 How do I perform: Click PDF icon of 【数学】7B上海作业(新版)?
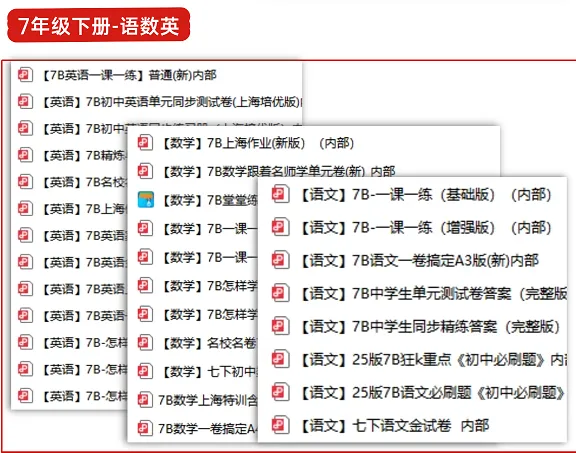coord(145,143)
